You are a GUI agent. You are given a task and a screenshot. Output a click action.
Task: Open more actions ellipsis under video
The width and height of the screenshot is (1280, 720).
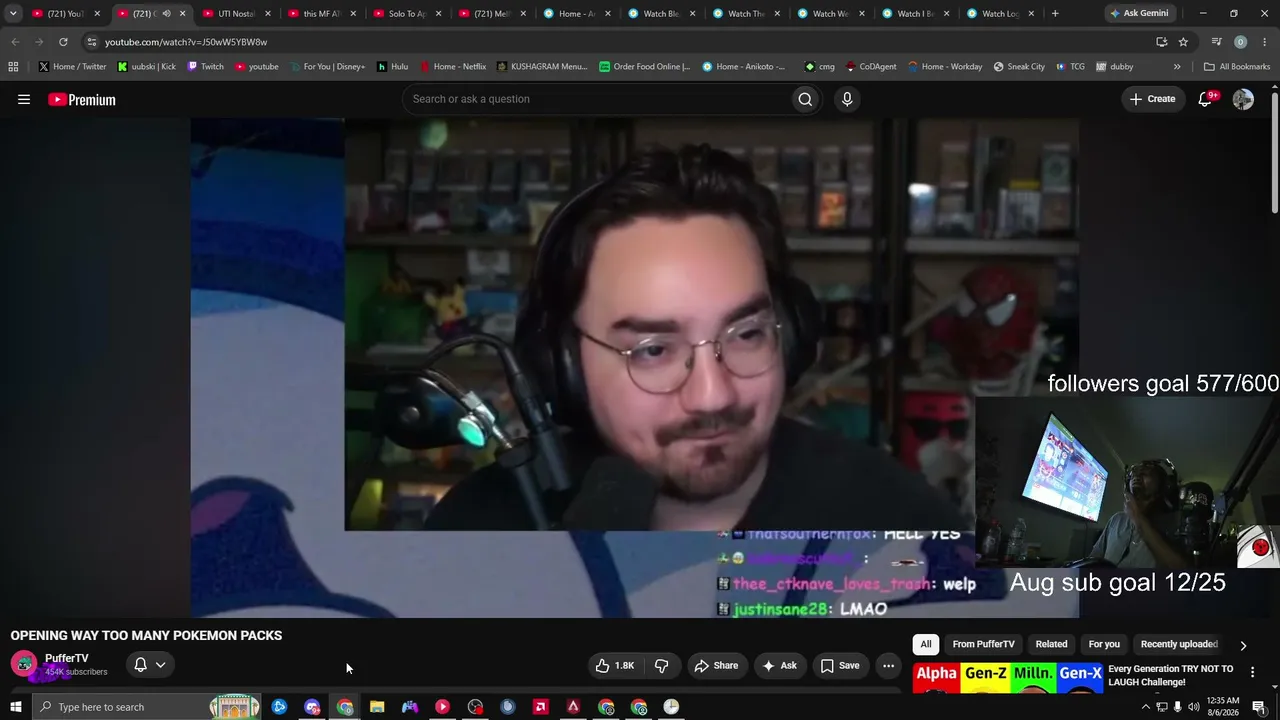pos(888,665)
